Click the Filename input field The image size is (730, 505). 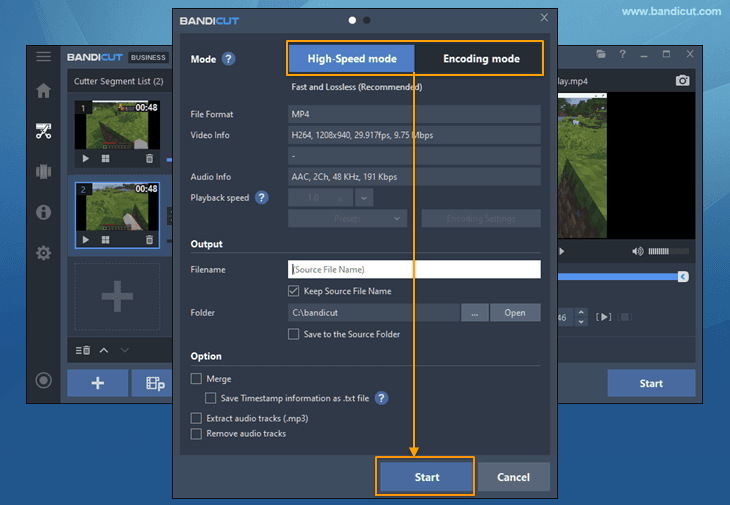(x=414, y=269)
